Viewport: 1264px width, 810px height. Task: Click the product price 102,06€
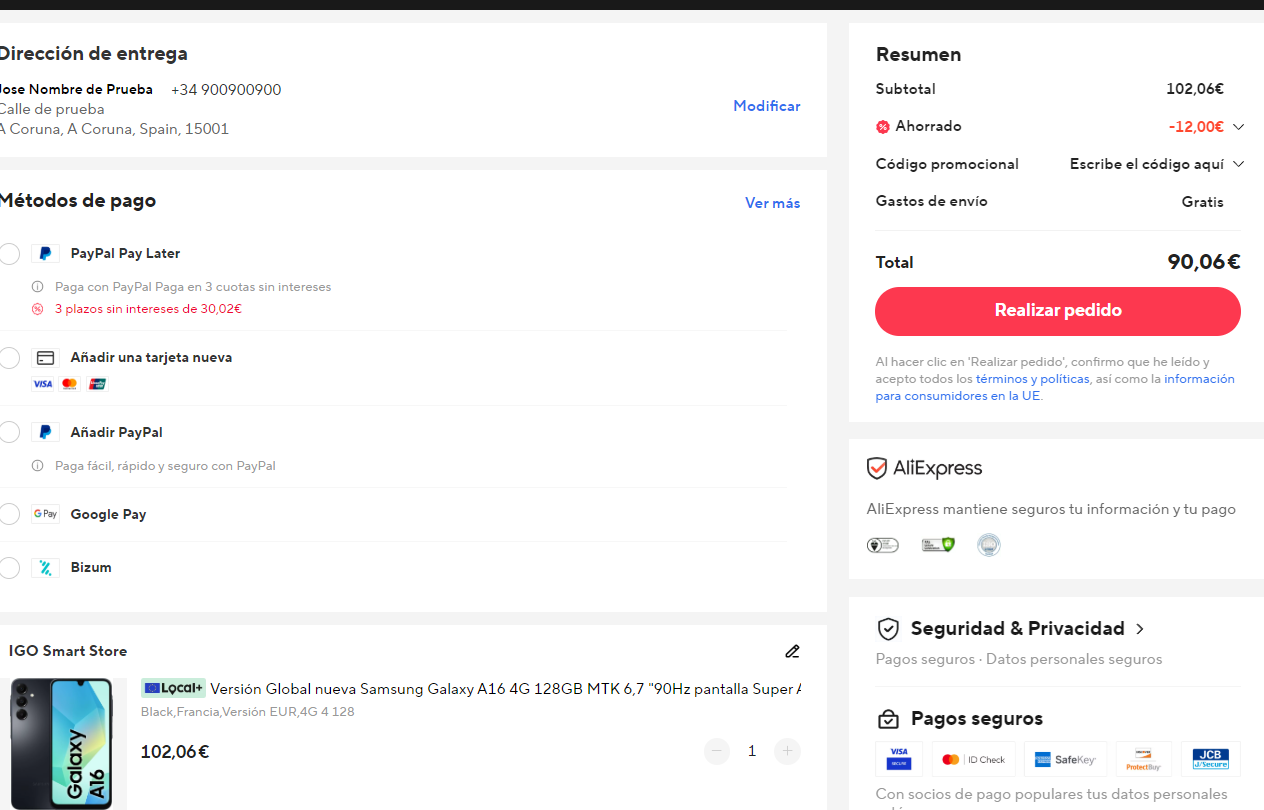175,752
